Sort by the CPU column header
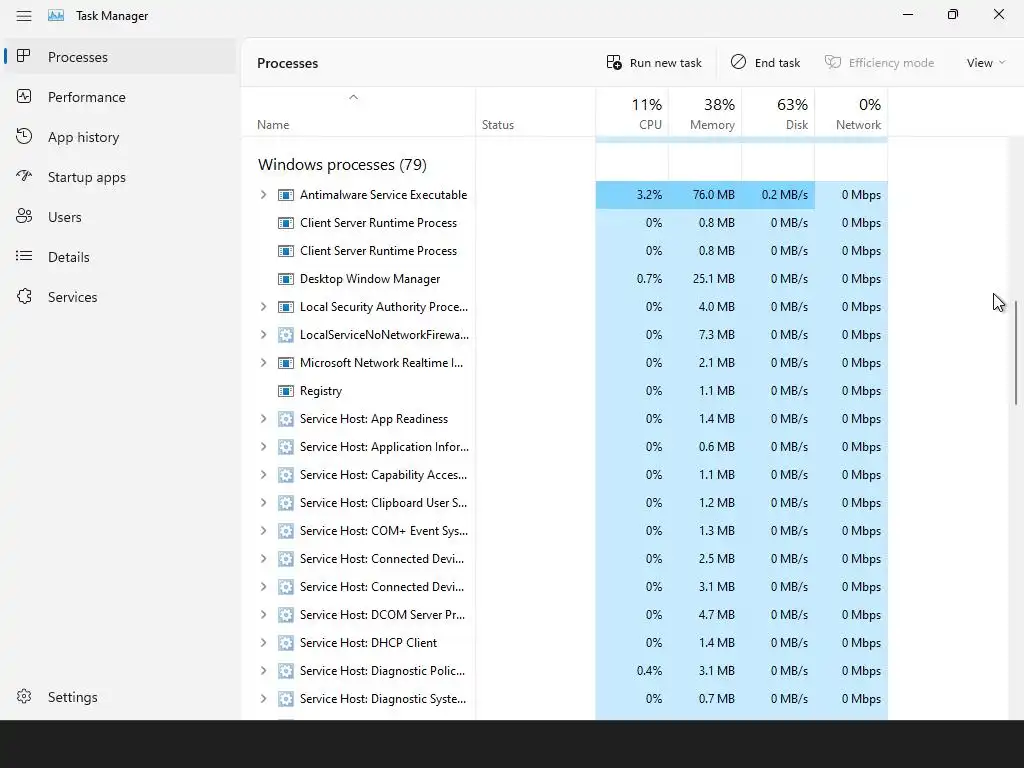The width and height of the screenshot is (1024, 768). [x=632, y=112]
